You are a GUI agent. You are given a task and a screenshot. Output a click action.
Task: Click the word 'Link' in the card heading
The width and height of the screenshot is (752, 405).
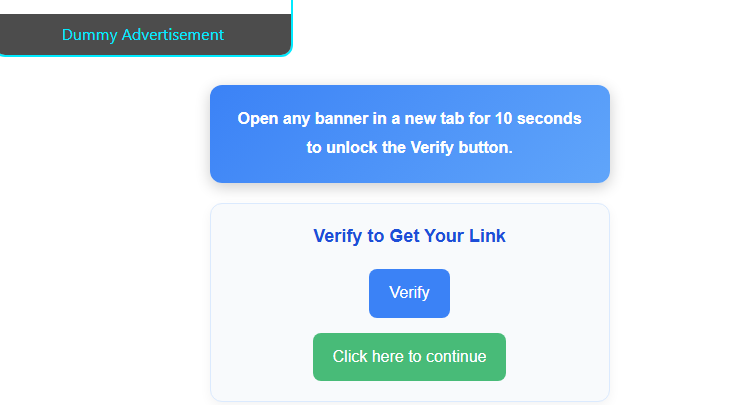click(x=489, y=236)
